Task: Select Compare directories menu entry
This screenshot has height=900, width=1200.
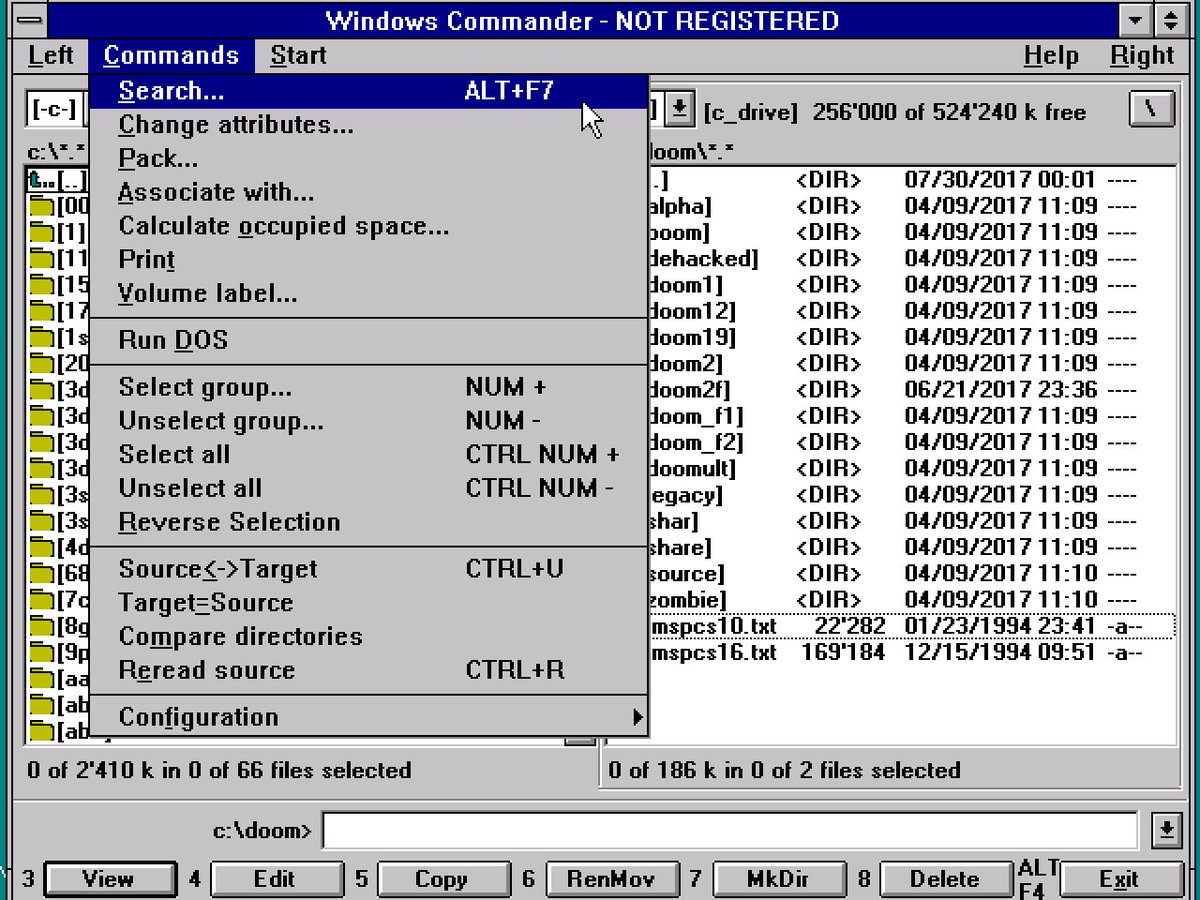Action: click(x=369, y=637)
